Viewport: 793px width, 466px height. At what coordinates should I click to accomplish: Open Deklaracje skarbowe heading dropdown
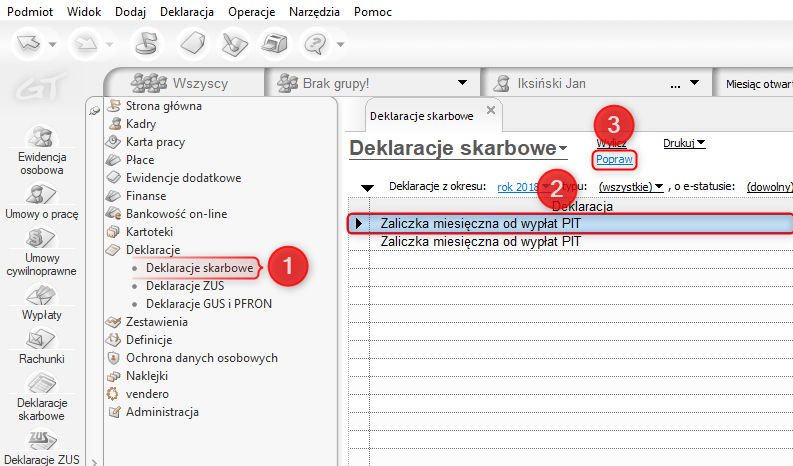point(562,149)
